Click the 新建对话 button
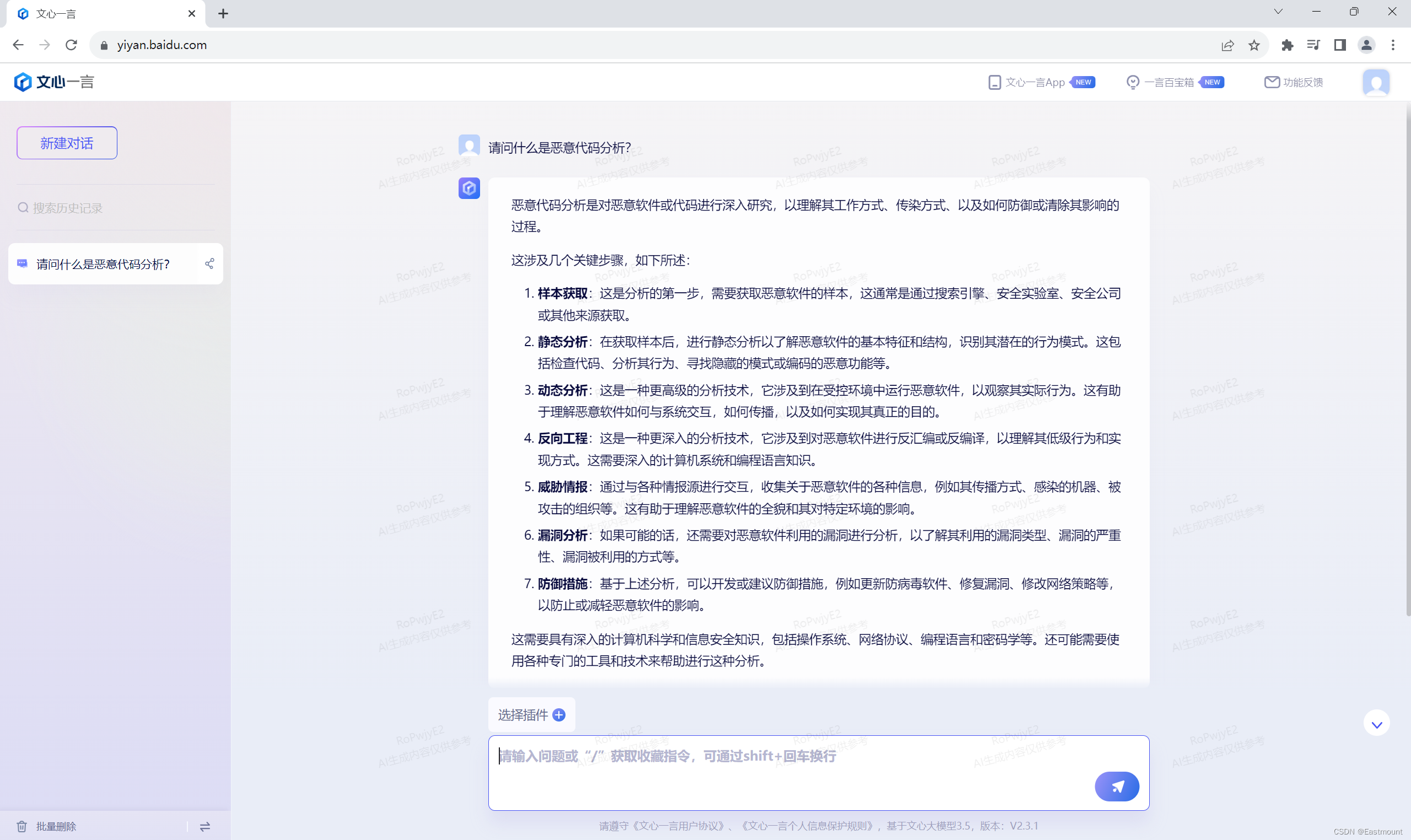 pos(67,143)
